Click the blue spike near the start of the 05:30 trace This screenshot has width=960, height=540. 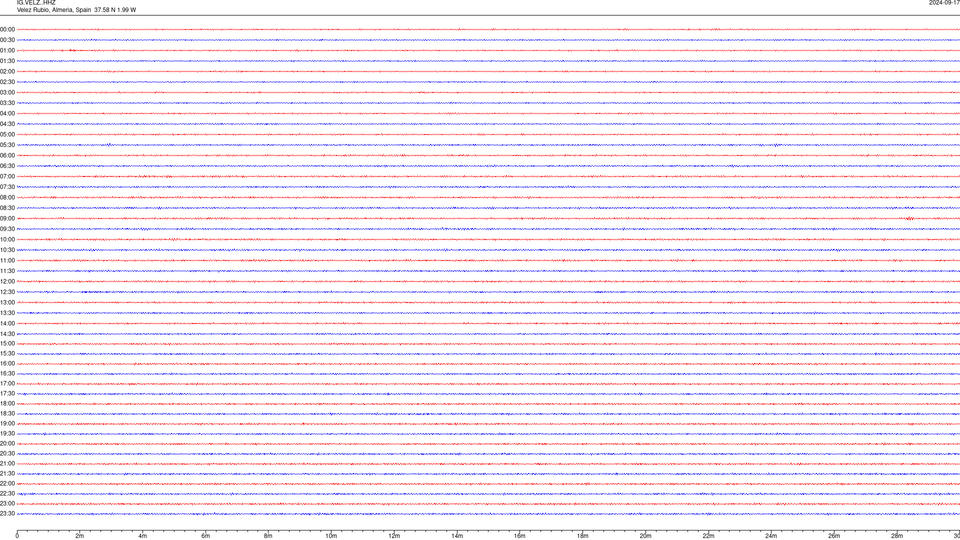[109, 145]
